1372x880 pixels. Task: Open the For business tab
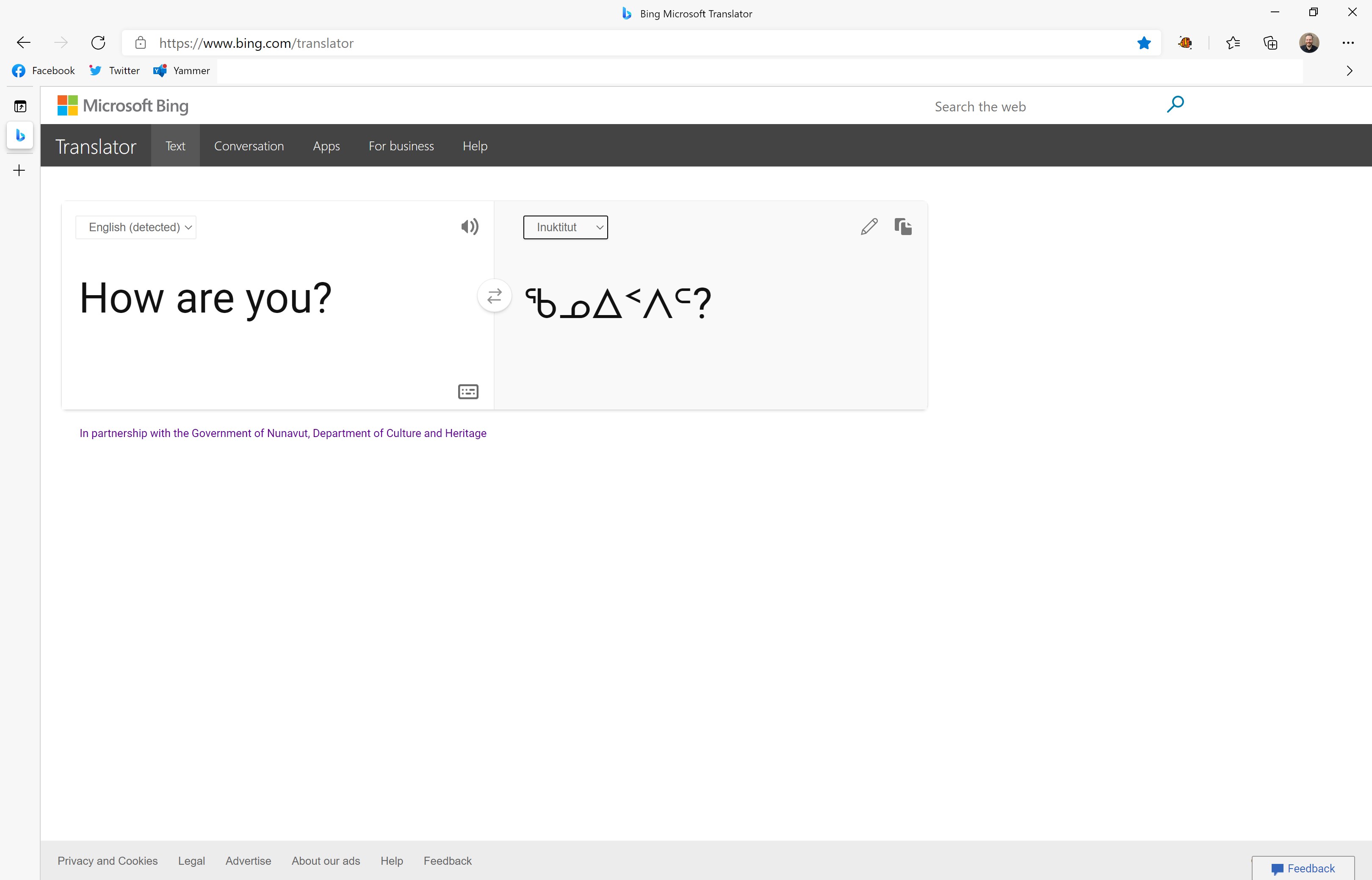[401, 146]
